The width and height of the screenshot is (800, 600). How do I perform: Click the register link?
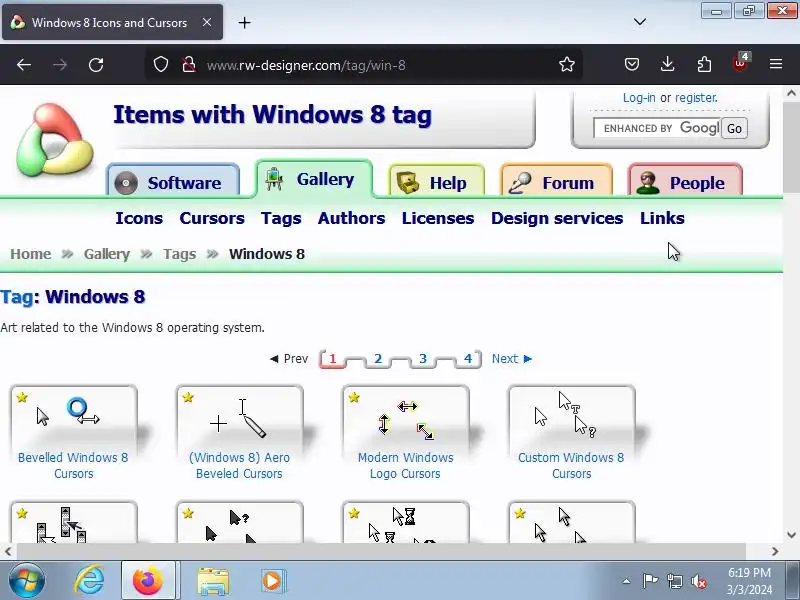point(696,97)
